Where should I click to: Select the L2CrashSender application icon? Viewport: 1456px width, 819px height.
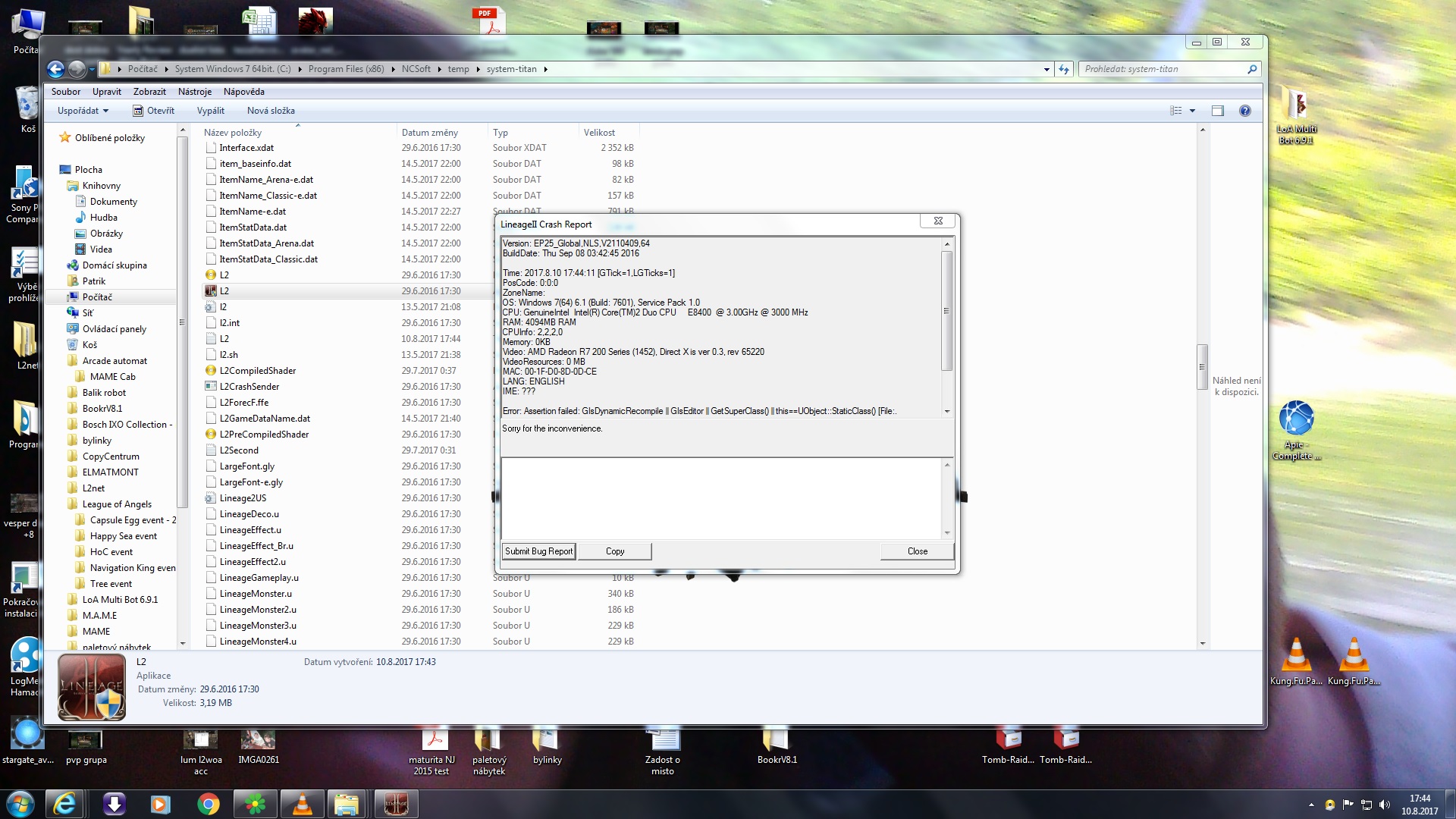click(211, 387)
